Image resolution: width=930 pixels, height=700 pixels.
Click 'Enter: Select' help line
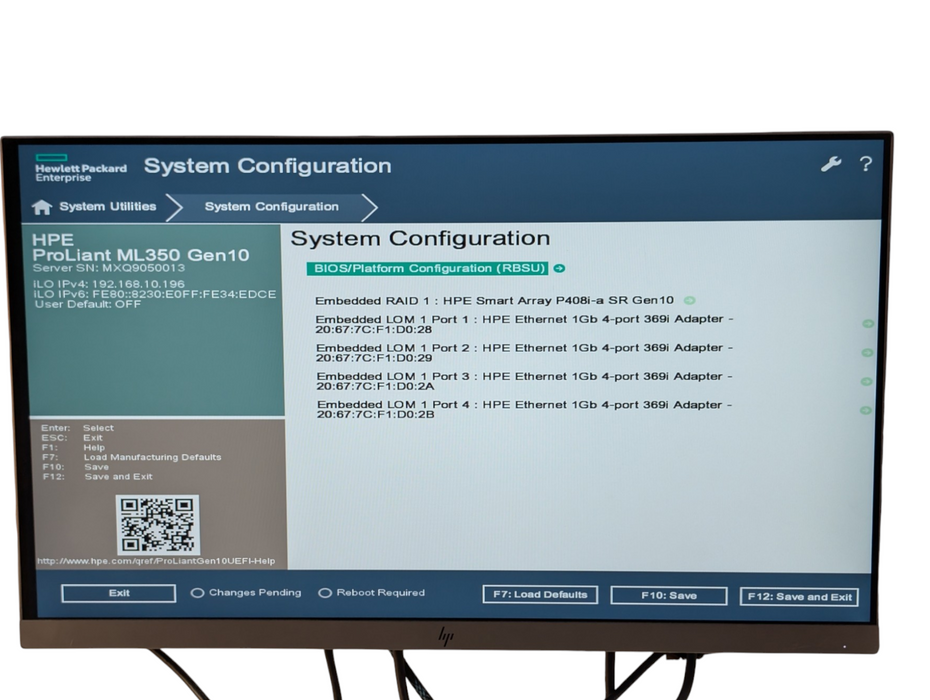[77, 428]
